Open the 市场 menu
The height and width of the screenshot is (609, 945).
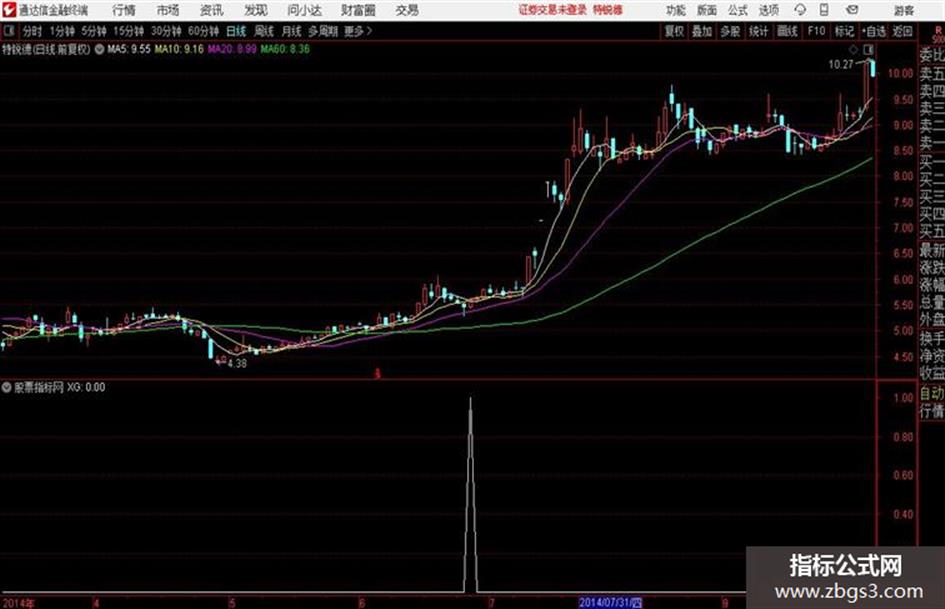(168, 10)
